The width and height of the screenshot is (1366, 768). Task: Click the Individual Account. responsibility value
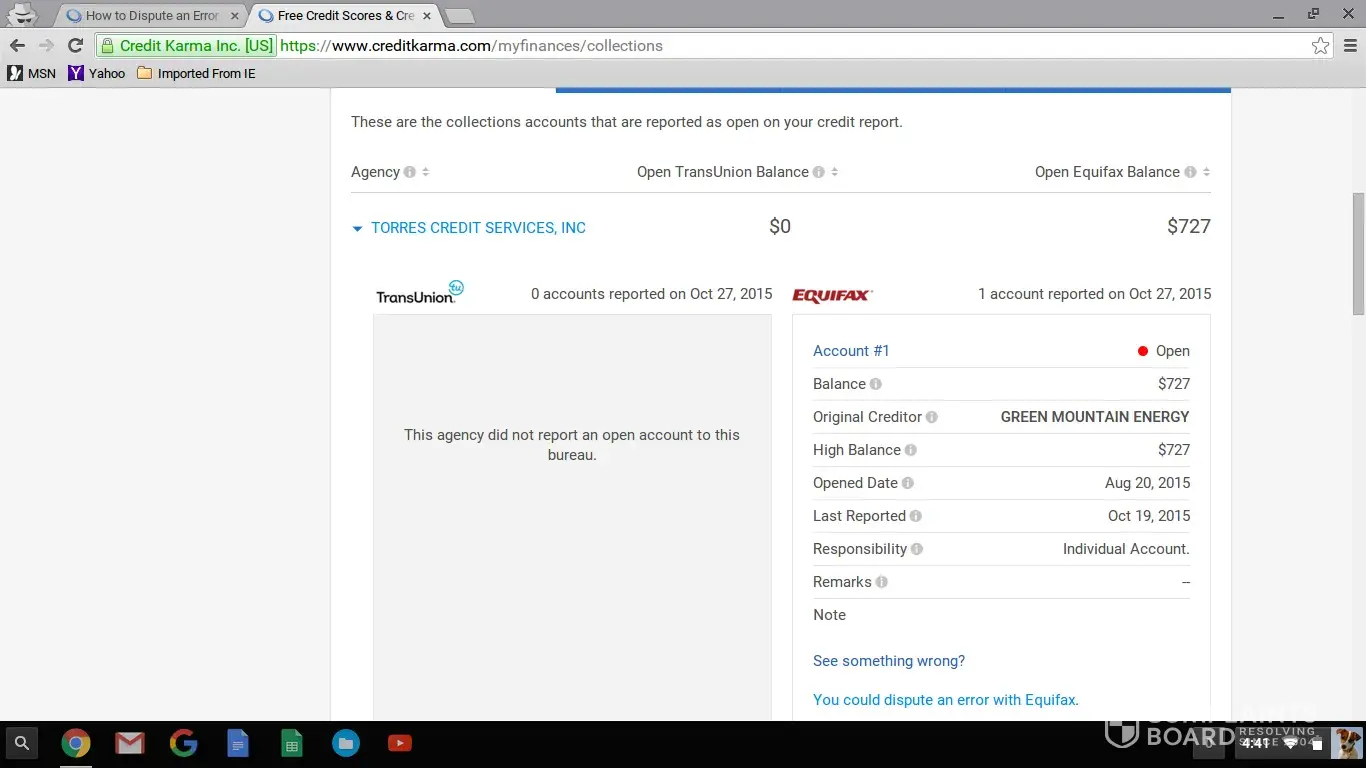(1126, 549)
